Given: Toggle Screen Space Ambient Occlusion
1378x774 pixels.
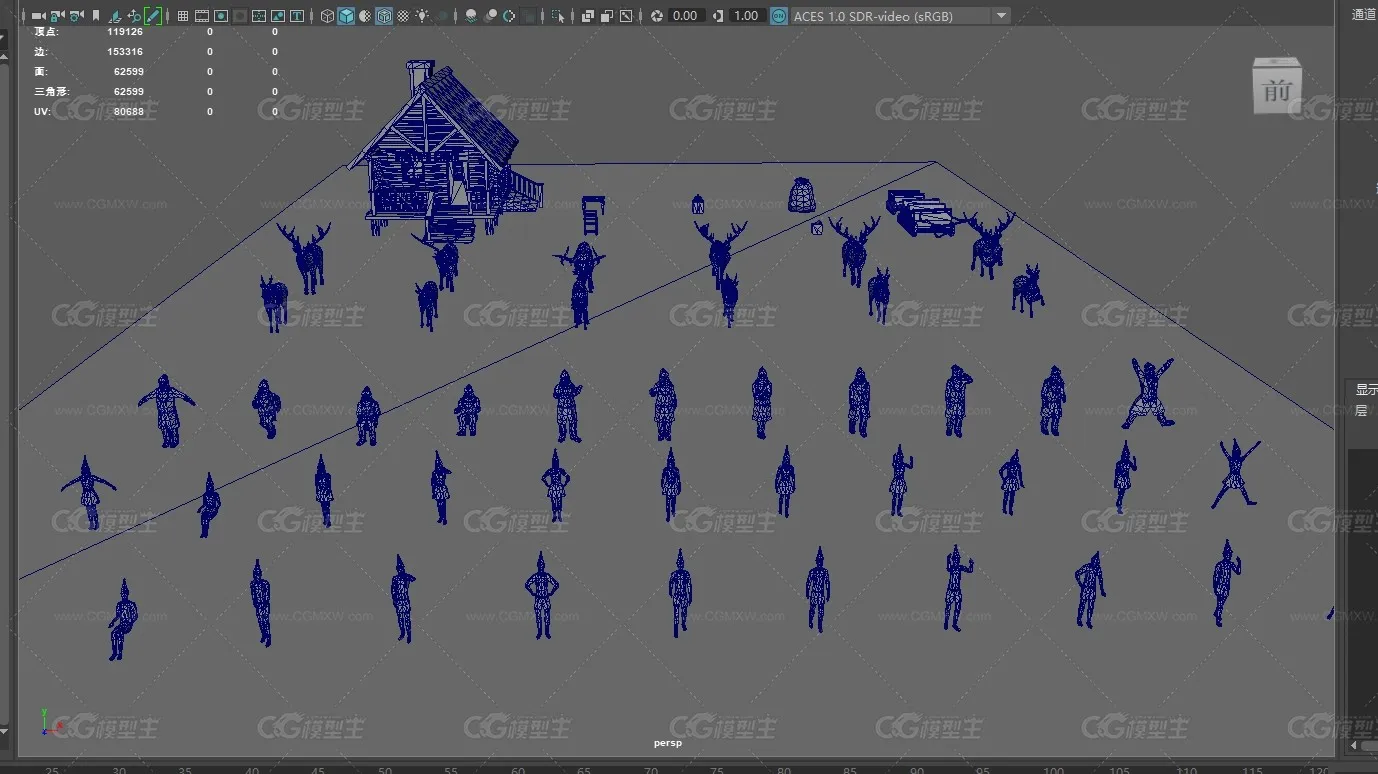Looking at the screenshot, I should pos(471,16).
